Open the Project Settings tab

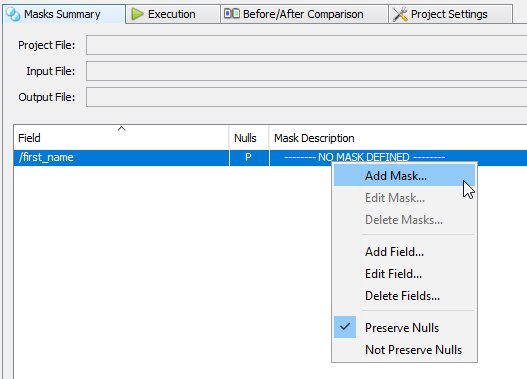pyautogui.click(x=450, y=14)
